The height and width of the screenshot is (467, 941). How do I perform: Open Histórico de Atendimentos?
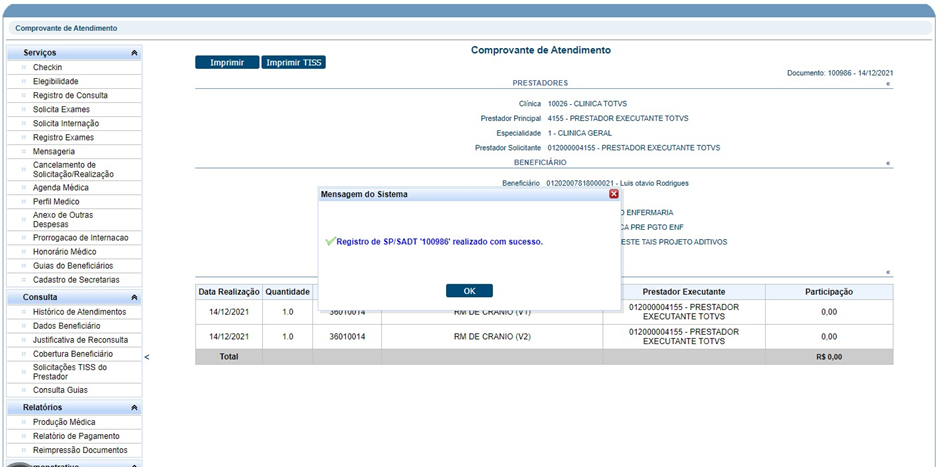coord(80,312)
